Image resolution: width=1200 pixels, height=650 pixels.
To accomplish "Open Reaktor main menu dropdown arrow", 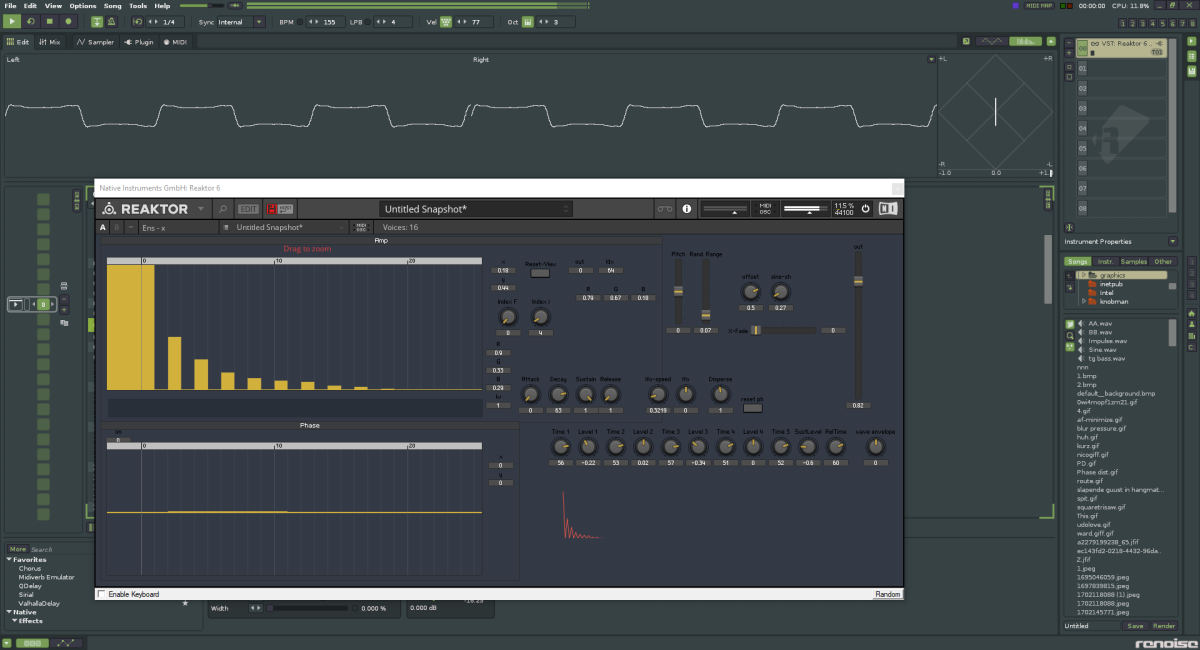I will point(201,209).
